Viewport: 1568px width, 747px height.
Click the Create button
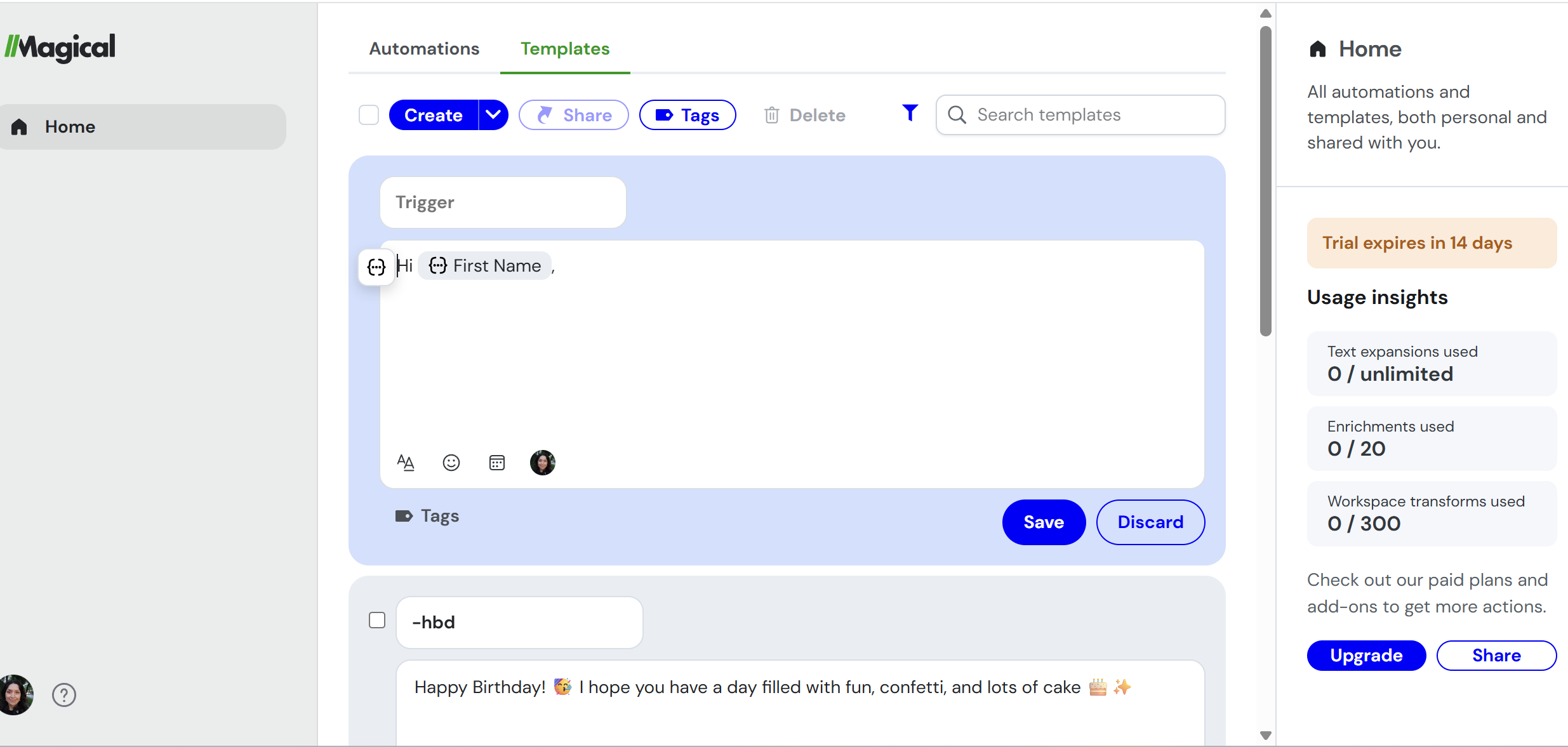tap(434, 115)
